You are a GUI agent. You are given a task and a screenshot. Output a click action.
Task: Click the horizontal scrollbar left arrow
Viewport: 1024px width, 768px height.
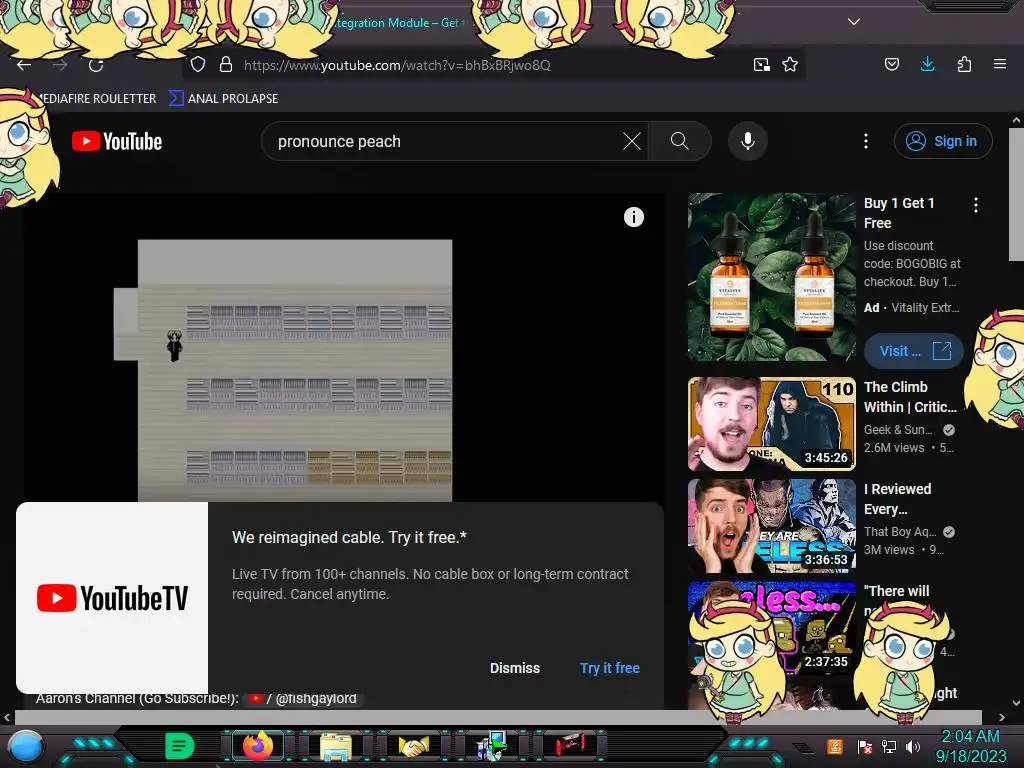coord(7,717)
